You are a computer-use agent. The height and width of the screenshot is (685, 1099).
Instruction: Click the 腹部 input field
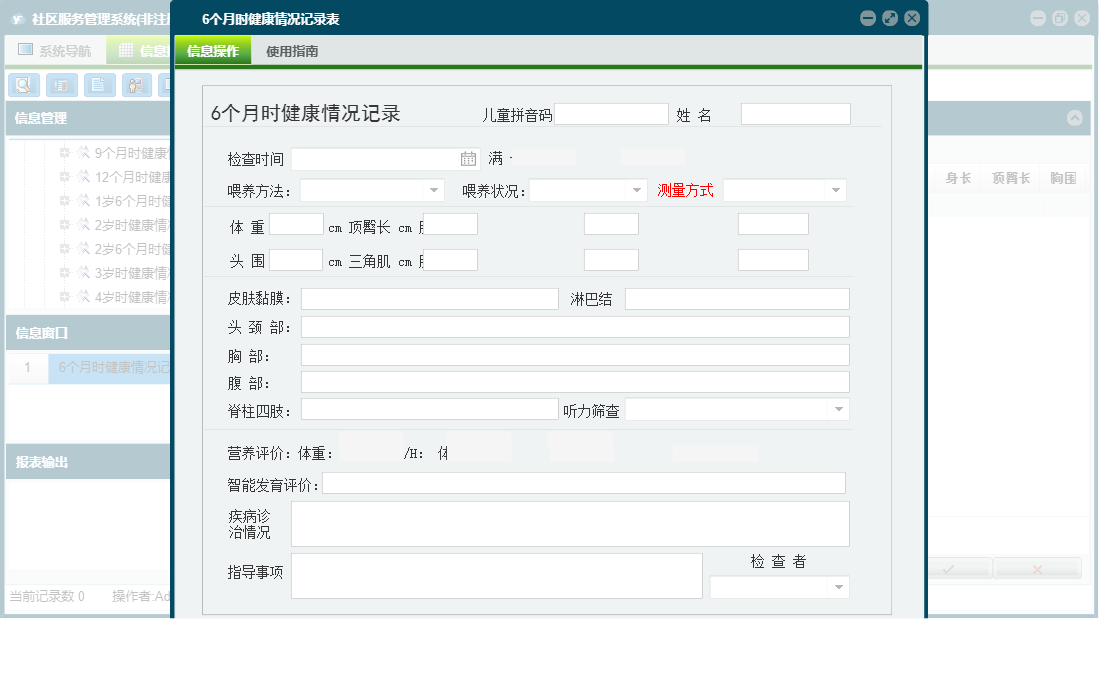pos(575,383)
